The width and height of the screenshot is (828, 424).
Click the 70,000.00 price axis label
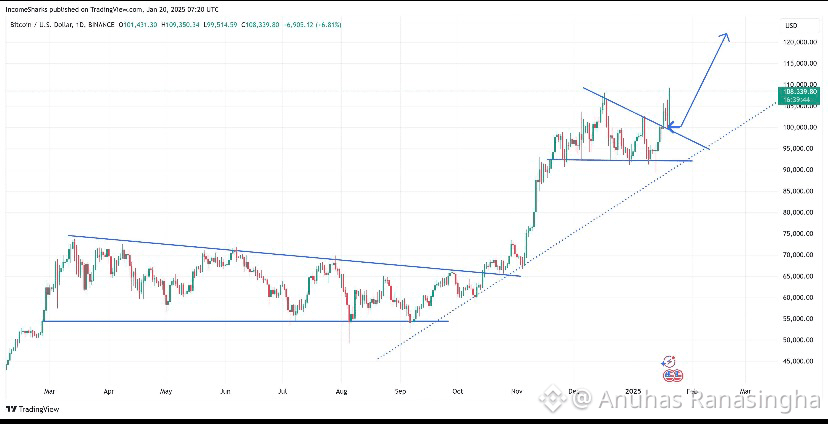pyautogui.click(x=798, y=255)
